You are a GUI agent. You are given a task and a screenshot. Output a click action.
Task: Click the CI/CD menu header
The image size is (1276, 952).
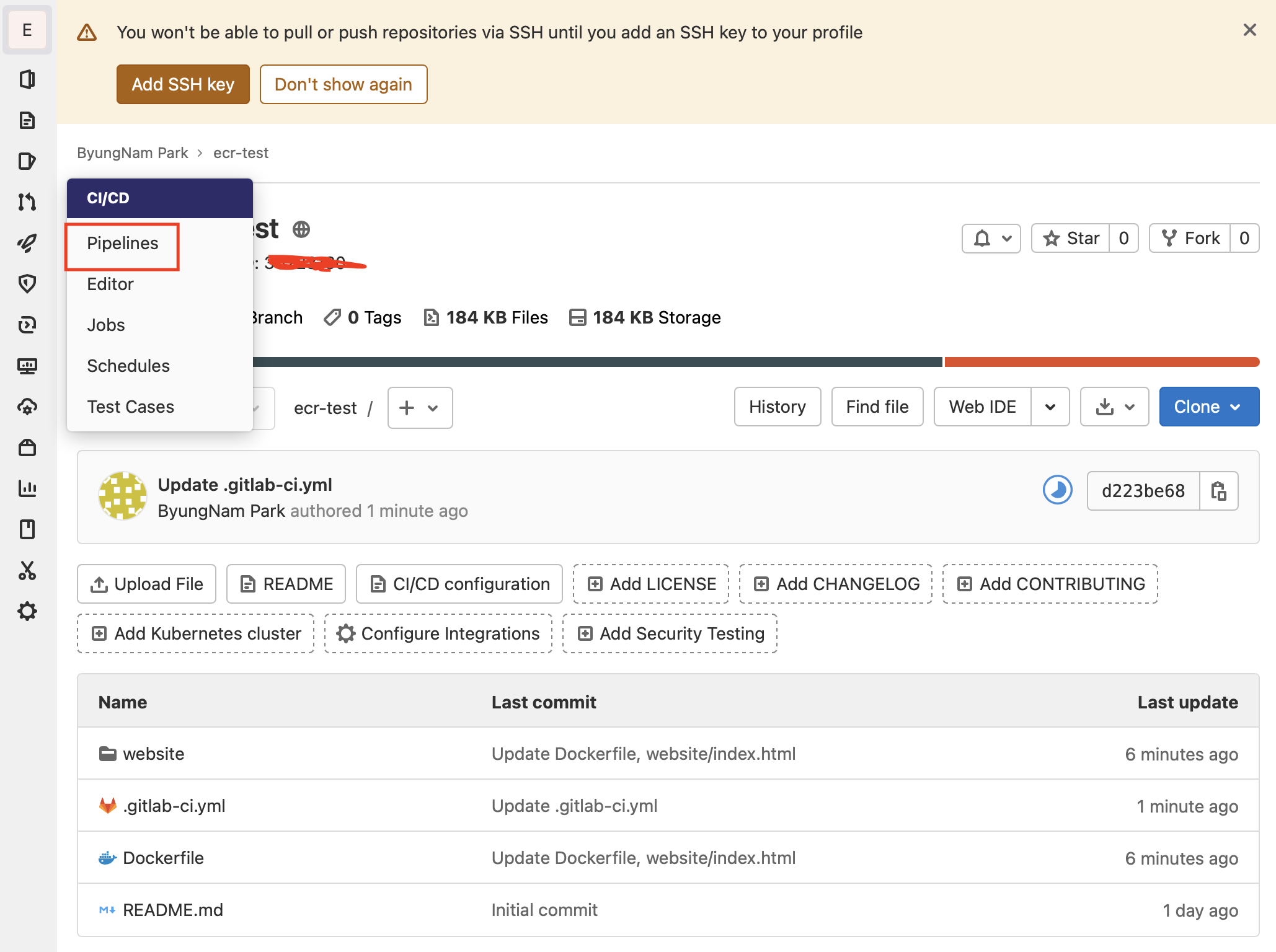tap(159, 198)
